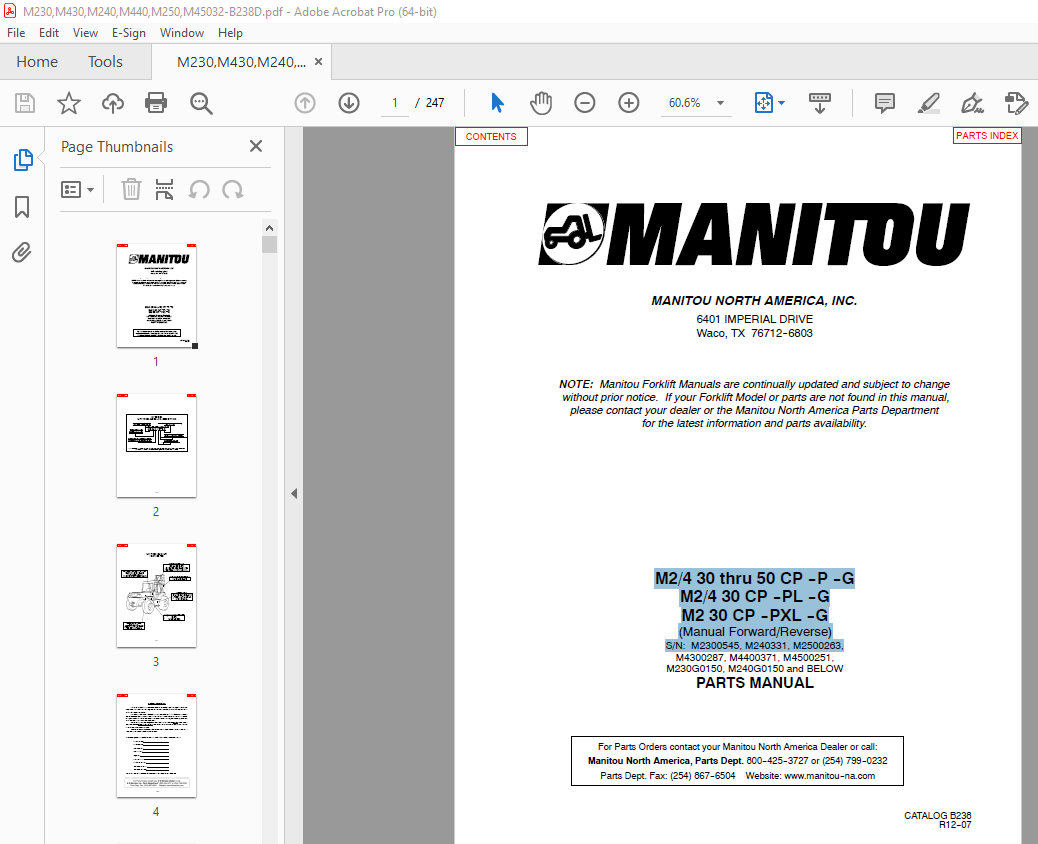Screen dimensions: 1038x844
Task: Open the Find text magnifier
Action: tap(201, 103)
